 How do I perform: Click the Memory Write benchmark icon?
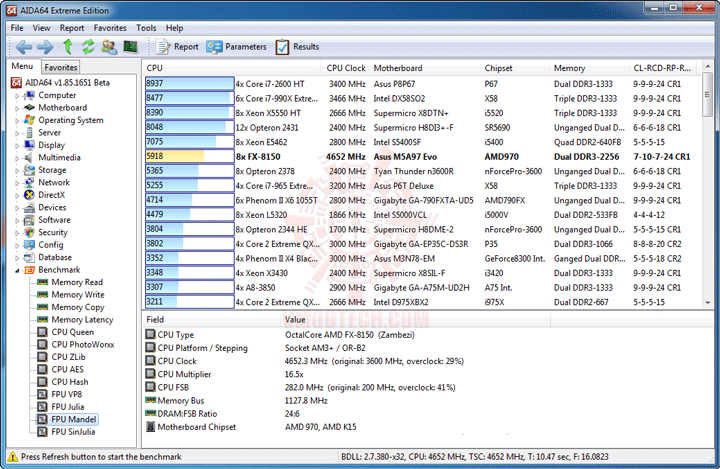pyautogui.click(x=43, y=294)
